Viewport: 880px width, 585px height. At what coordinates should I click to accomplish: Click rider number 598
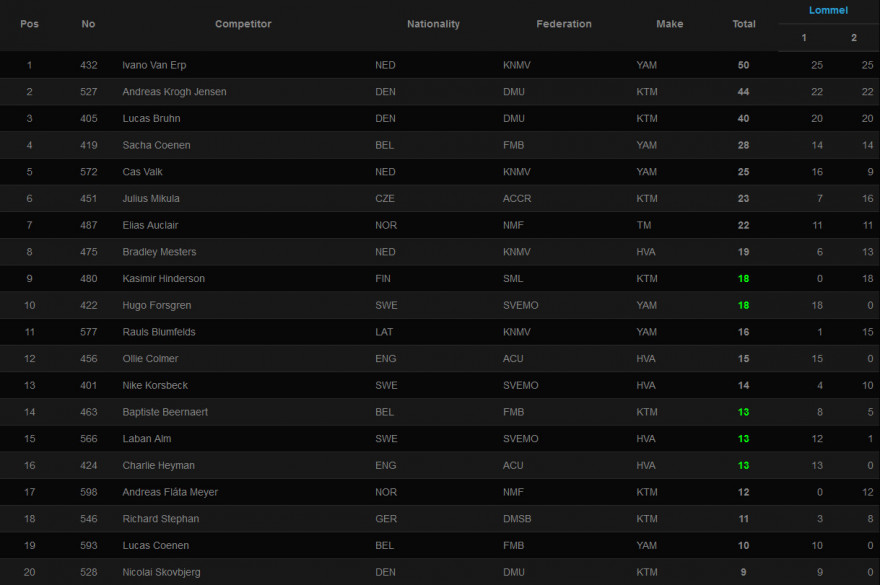pos(89,492)
